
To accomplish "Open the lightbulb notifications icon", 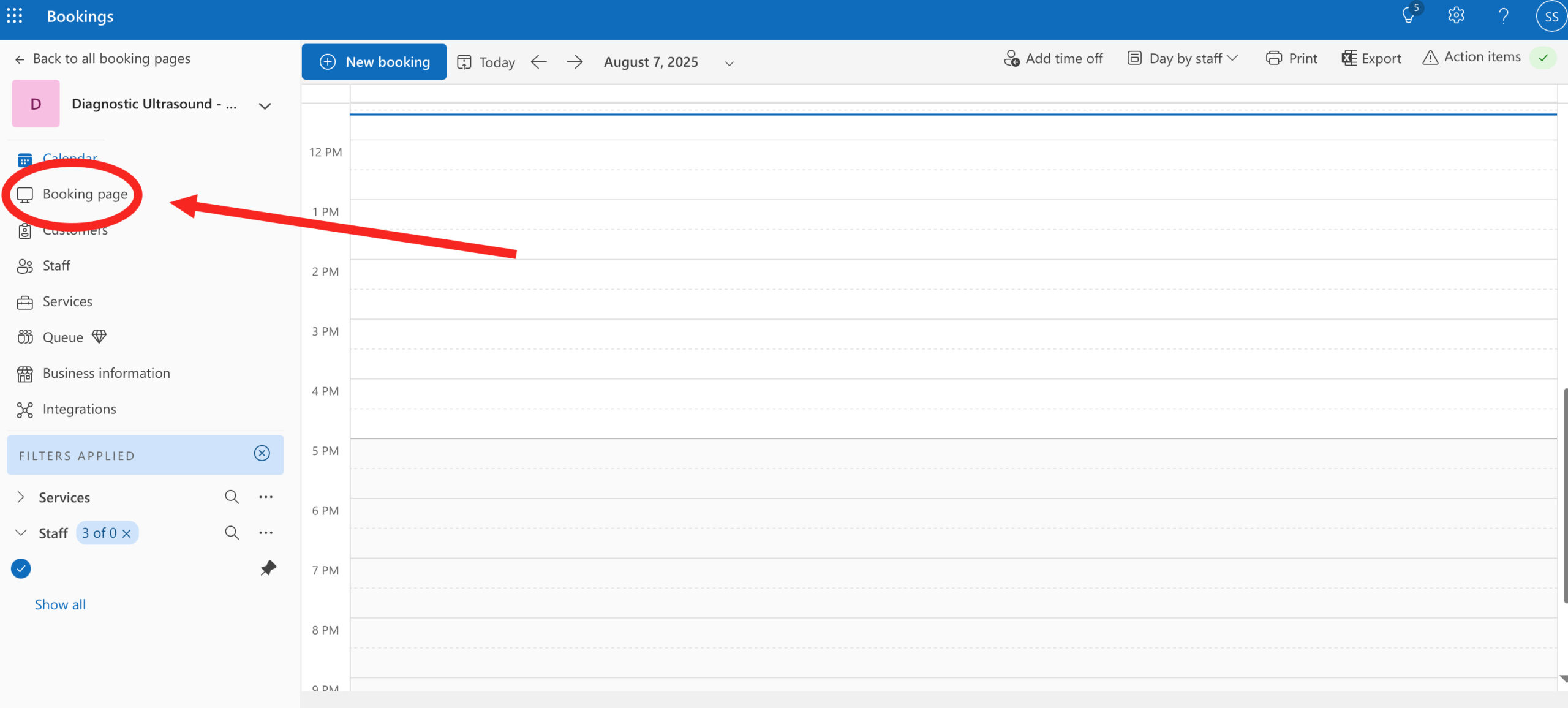I will [1408, 16].
